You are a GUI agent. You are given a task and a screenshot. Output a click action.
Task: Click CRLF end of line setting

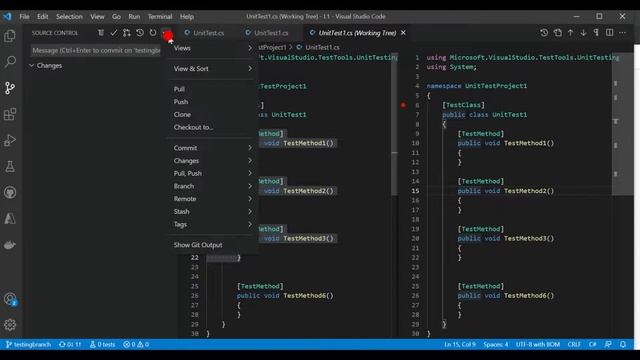pyautogui.click(x=574, y=344)
